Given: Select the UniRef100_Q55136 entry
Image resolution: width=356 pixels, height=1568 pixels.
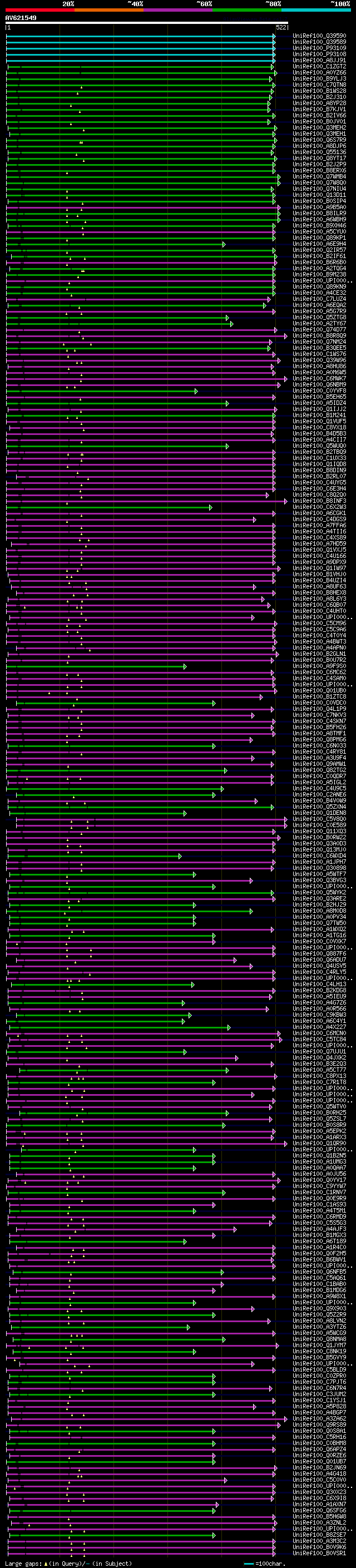Looking at the screenshot, I should click(x=319, y=152).
